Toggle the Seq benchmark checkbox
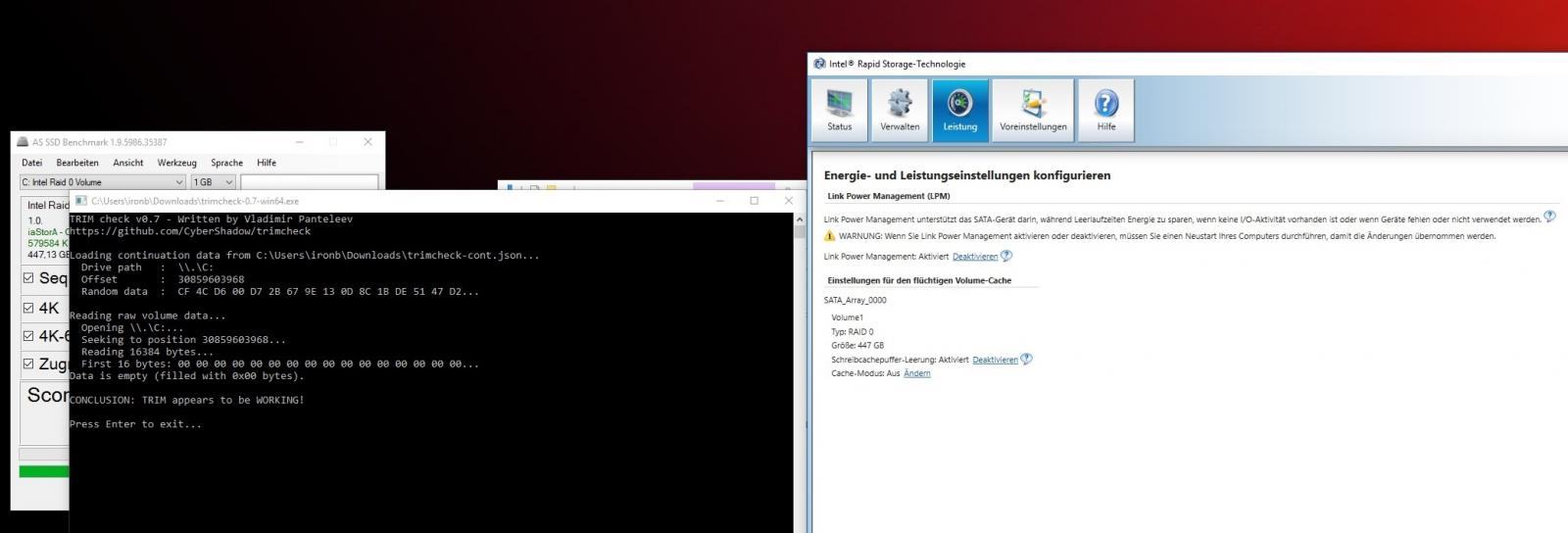Viewport: 1568px width, 533px height. pos(28,278)
